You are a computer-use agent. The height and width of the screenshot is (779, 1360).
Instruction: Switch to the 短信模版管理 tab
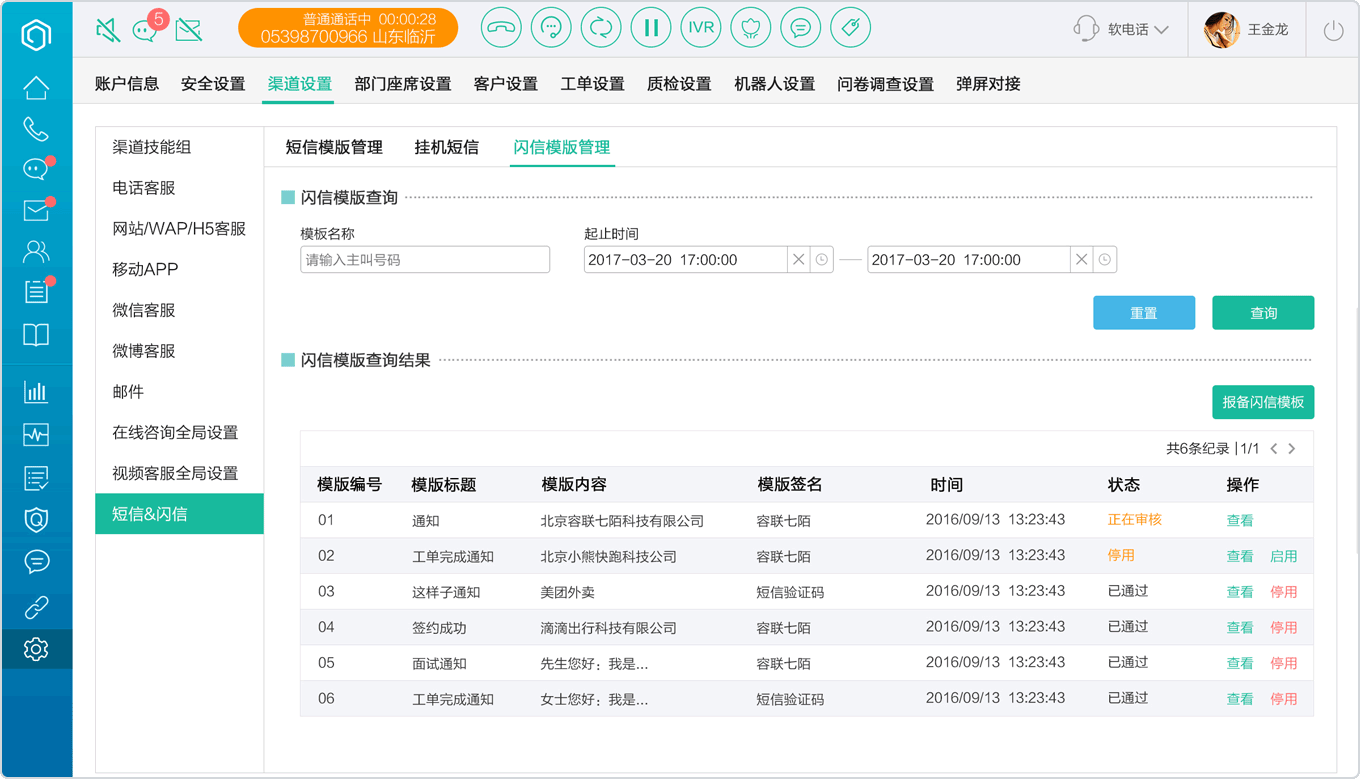334,148
